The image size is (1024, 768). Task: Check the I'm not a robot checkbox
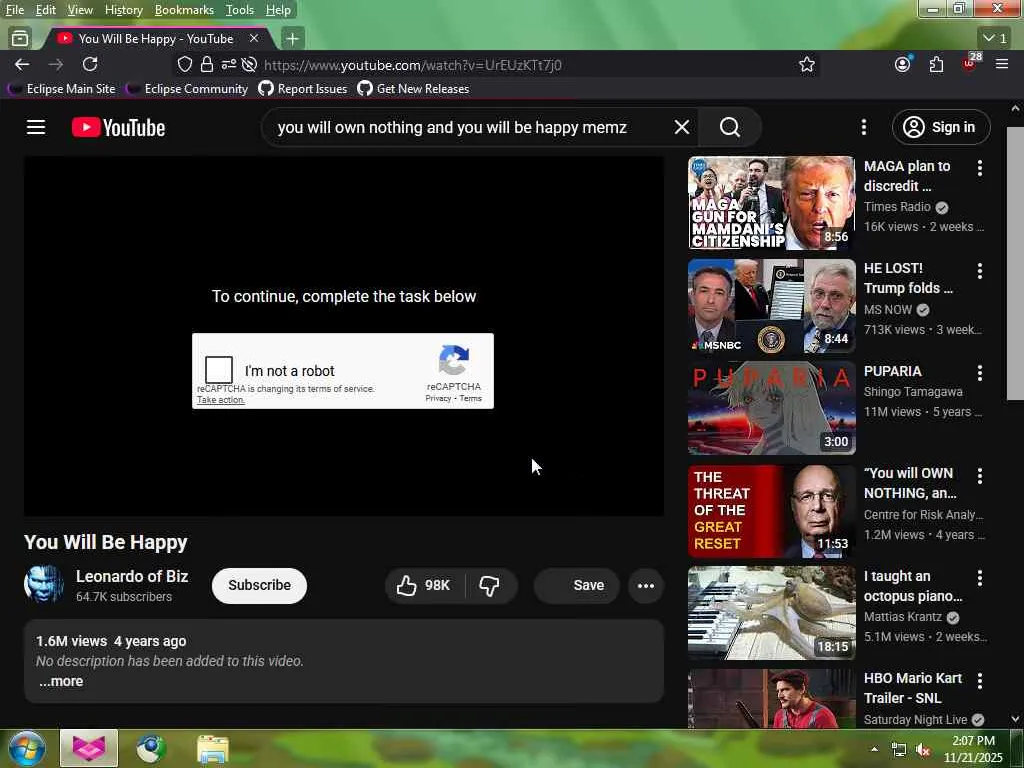click(219, 370)
